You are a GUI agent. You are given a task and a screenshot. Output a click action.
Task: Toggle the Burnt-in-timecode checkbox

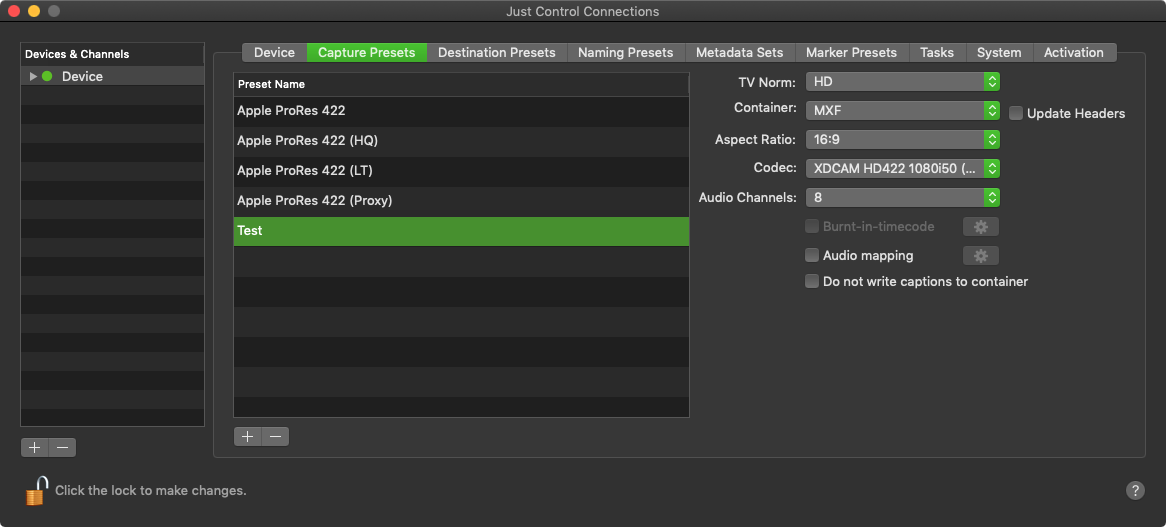tap(812, 227)
